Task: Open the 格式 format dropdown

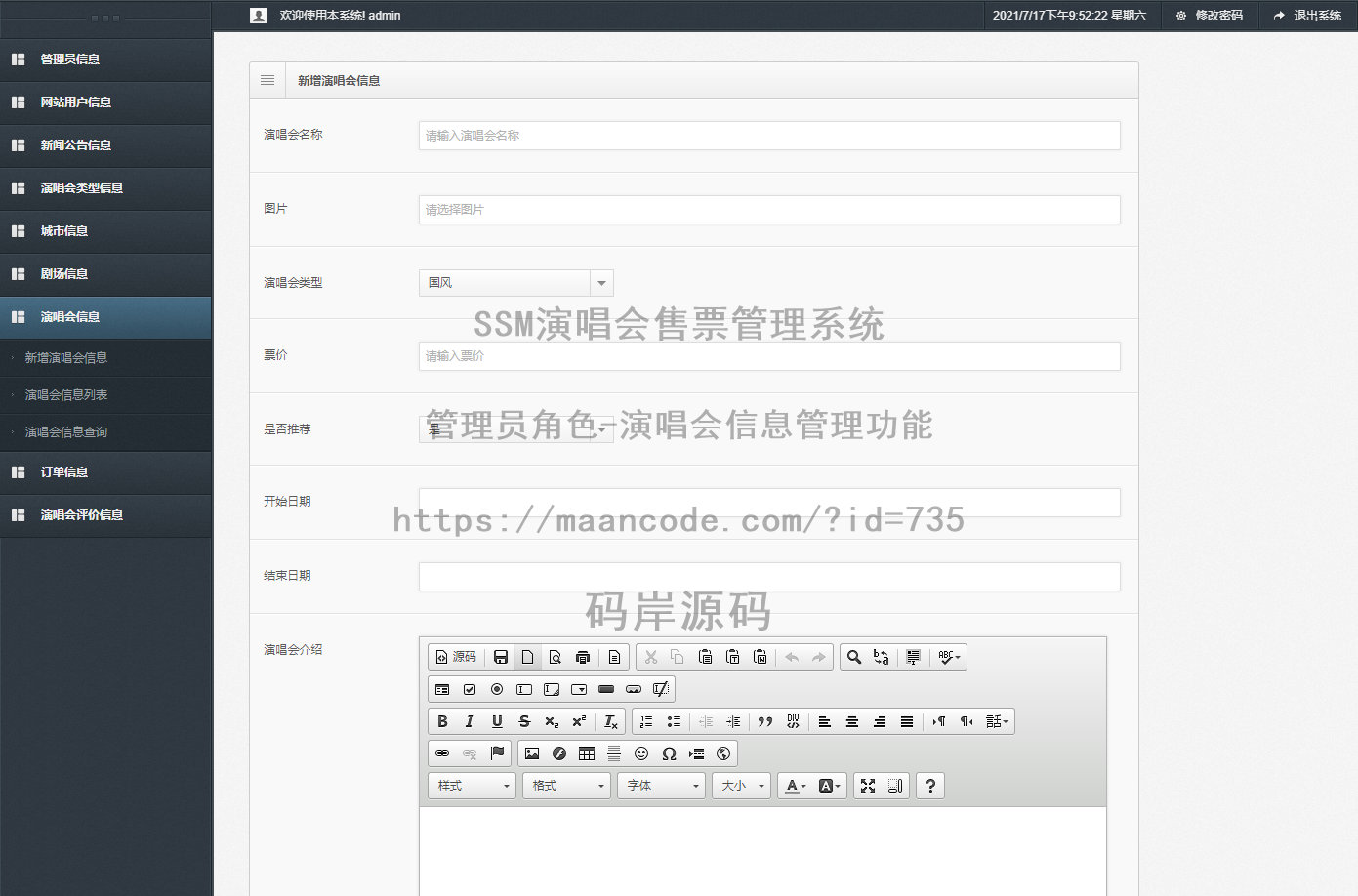Action: pyautogui.click(x=567, y=786)
